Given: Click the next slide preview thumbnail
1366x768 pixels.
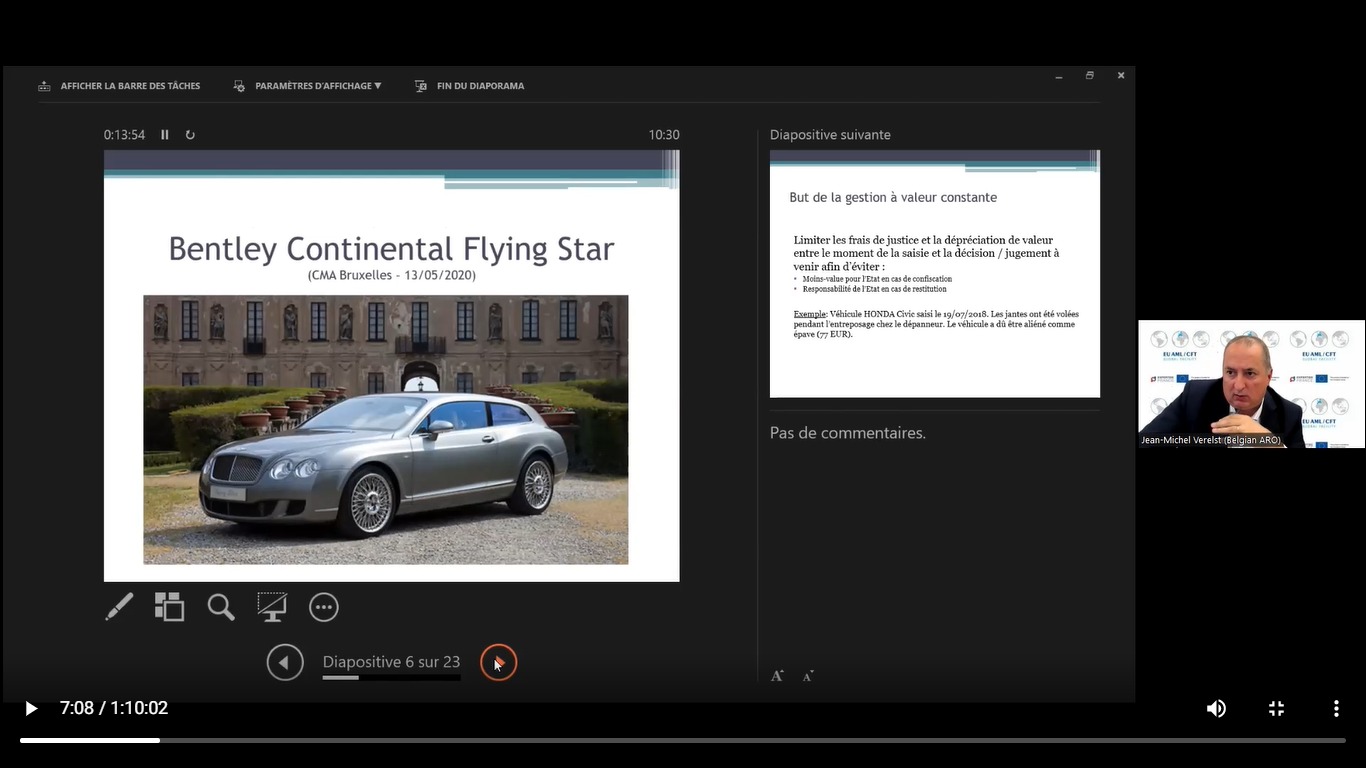Looking at the screenshot, I should click(934, 274).
